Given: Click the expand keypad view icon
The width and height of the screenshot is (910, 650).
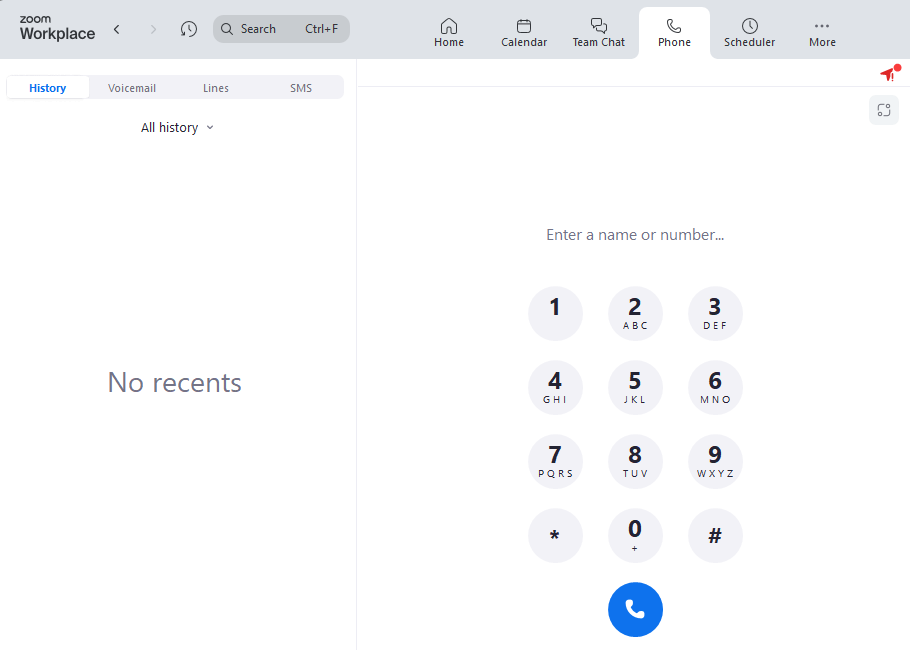Looking at the screenshot, I should click(x=884, y=110).
